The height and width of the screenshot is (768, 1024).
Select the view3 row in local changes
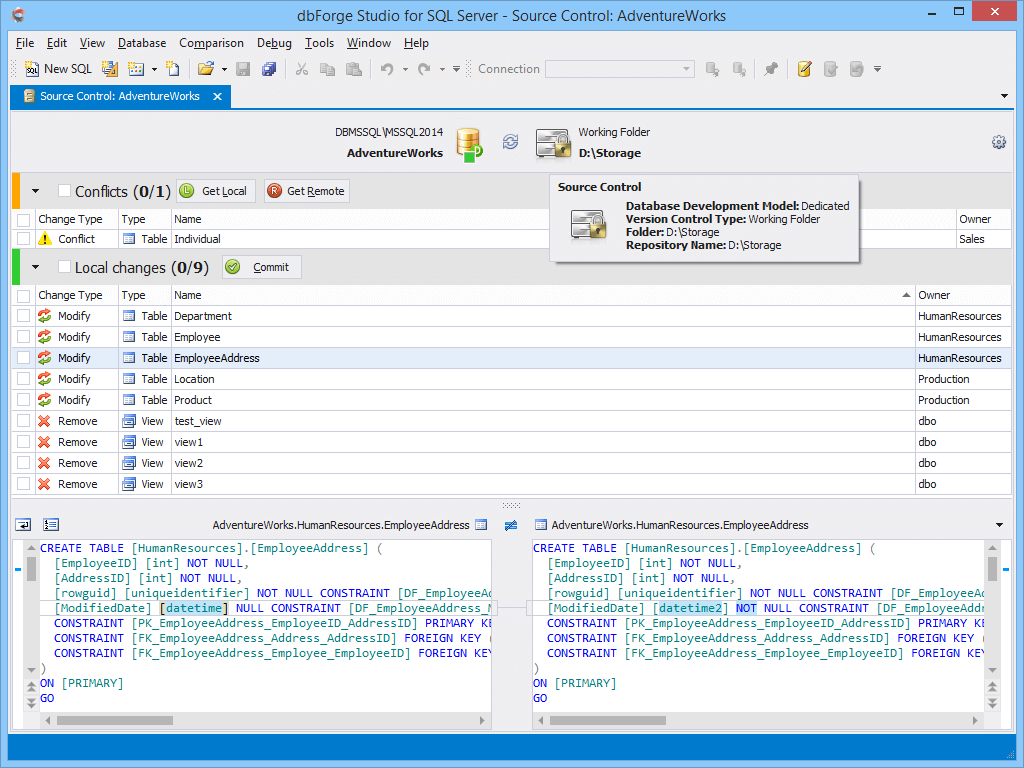[x=511, y=484]
